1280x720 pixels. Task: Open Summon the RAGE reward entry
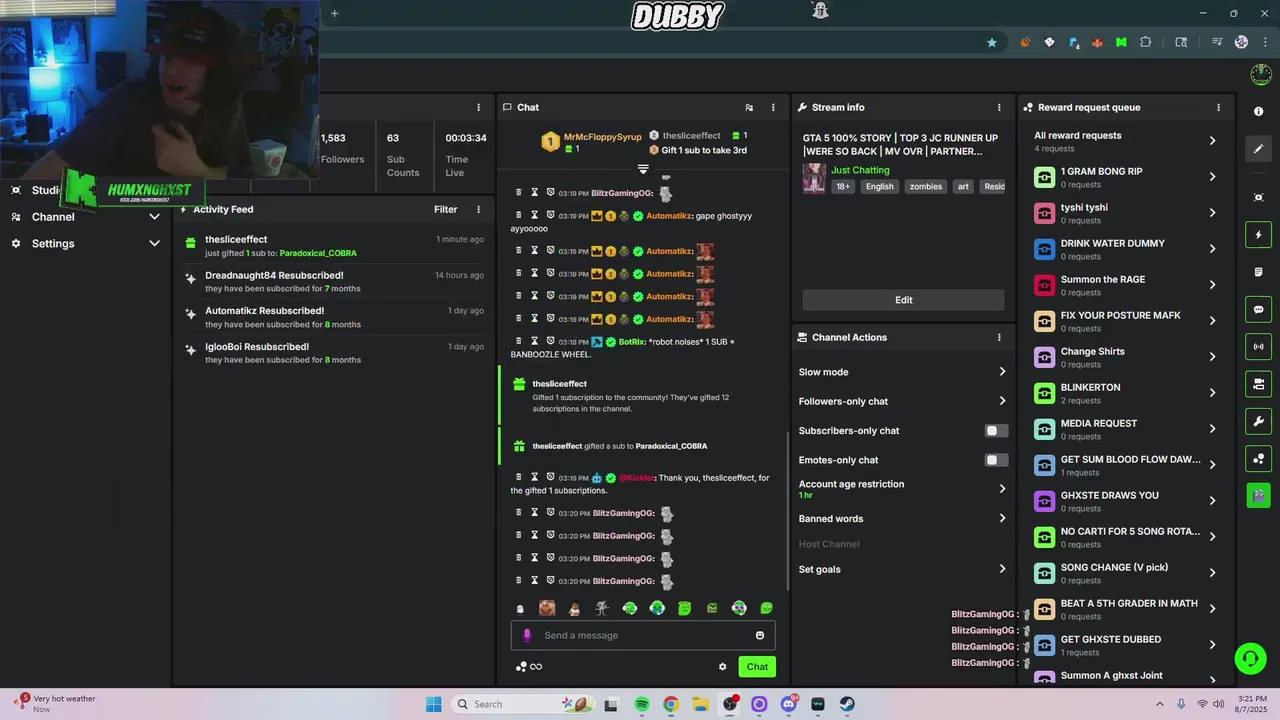pos(1126,285)
